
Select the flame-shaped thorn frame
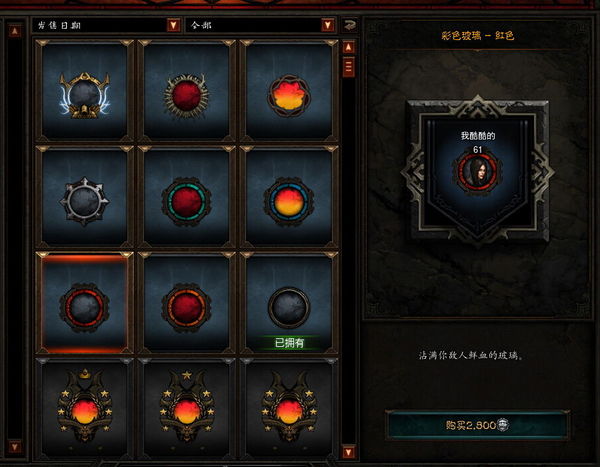click(x=289, y=91)
